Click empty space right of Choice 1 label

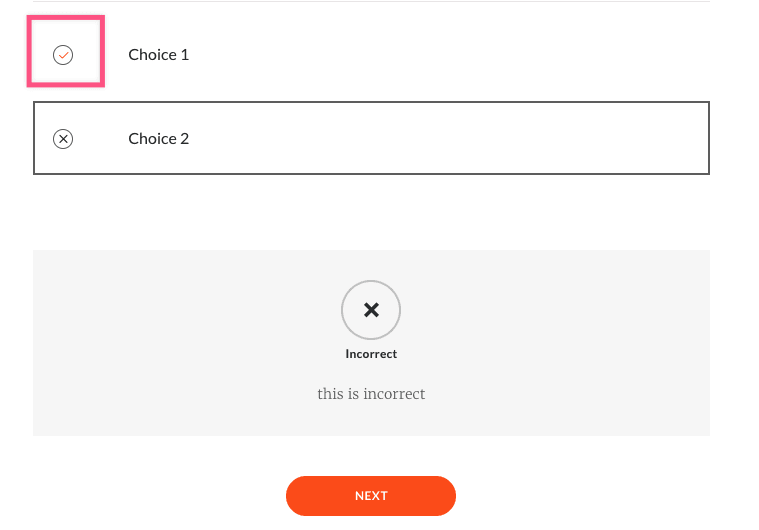click(450, 55)
